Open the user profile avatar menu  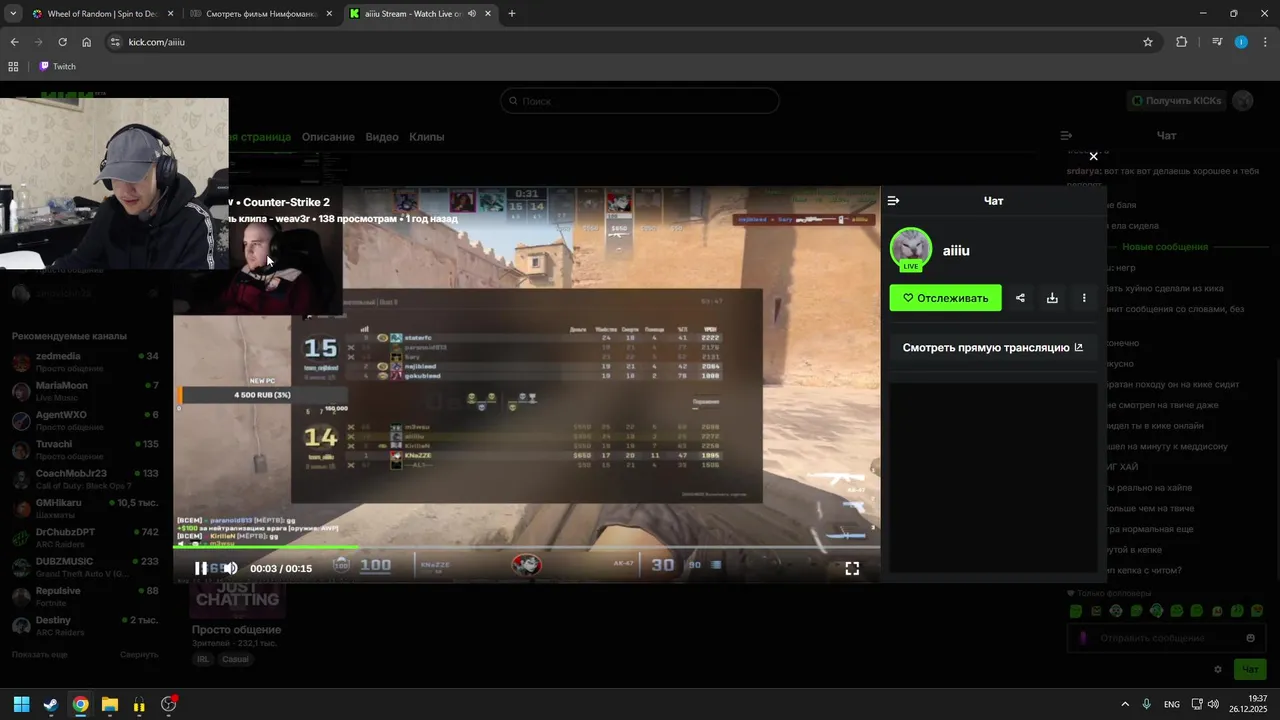point(1243,101)
